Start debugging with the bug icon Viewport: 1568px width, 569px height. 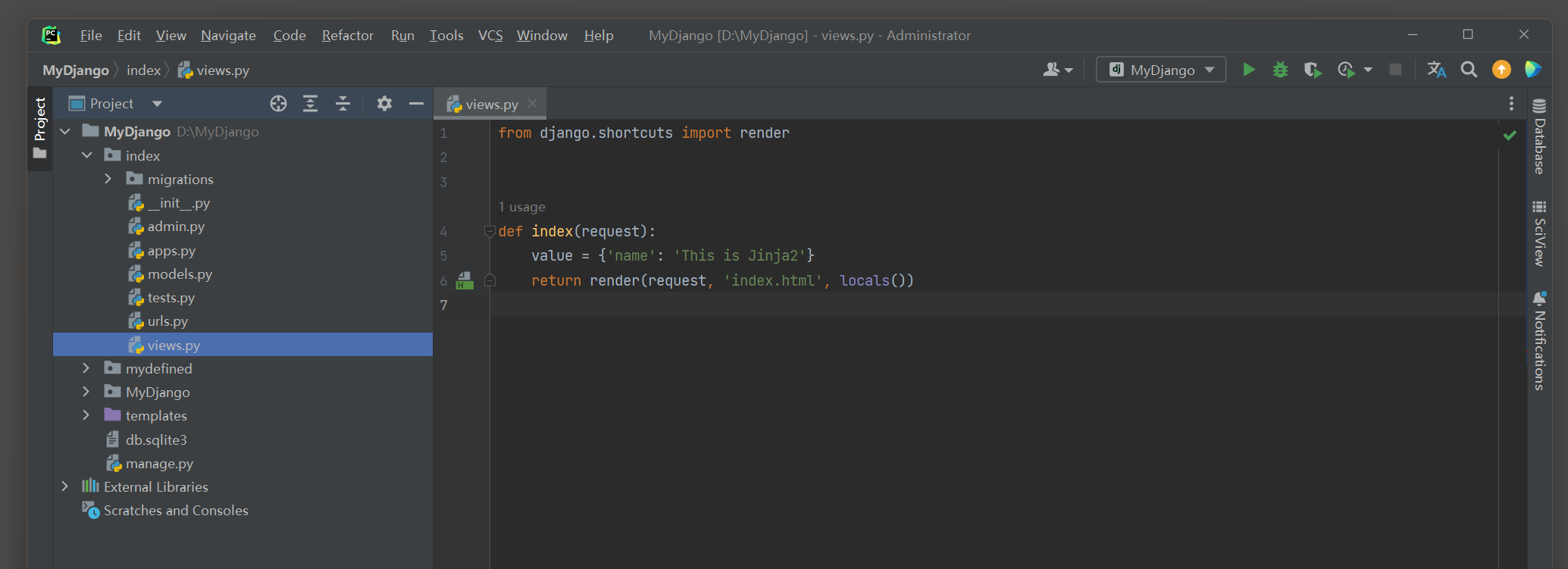[1280, 70]
